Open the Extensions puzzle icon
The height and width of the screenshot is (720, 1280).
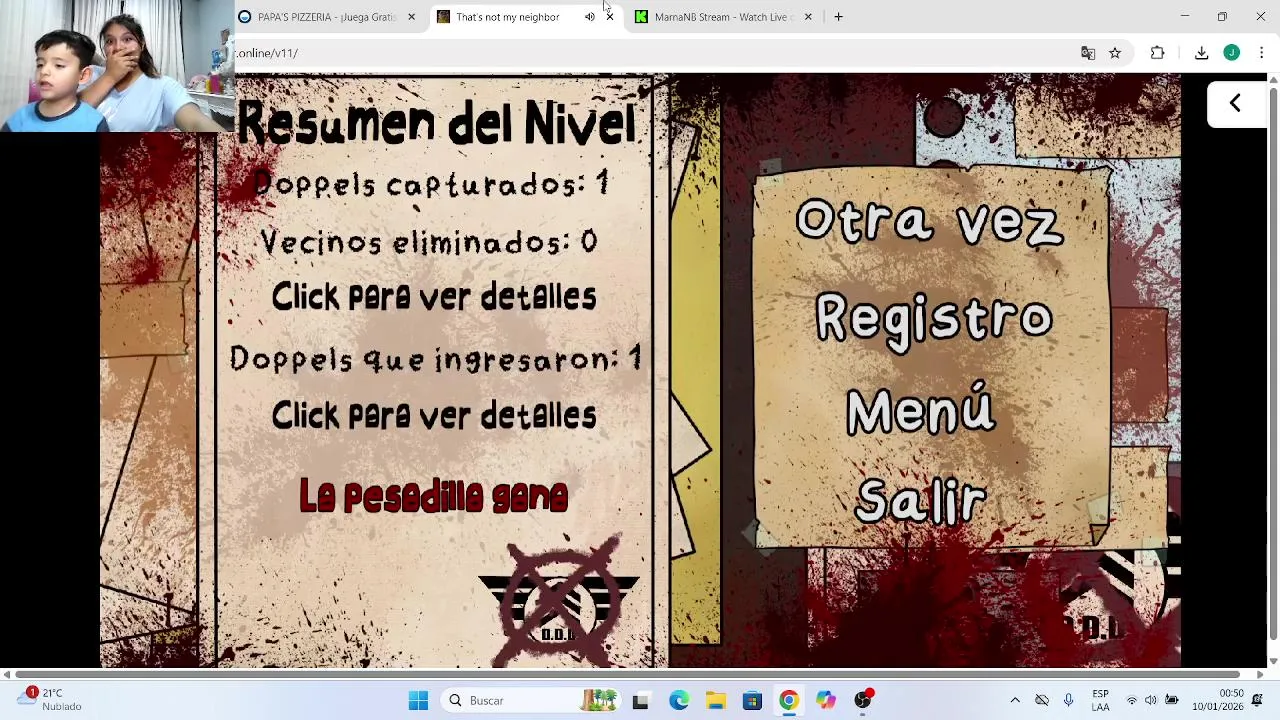click(x=1157, y=53)
